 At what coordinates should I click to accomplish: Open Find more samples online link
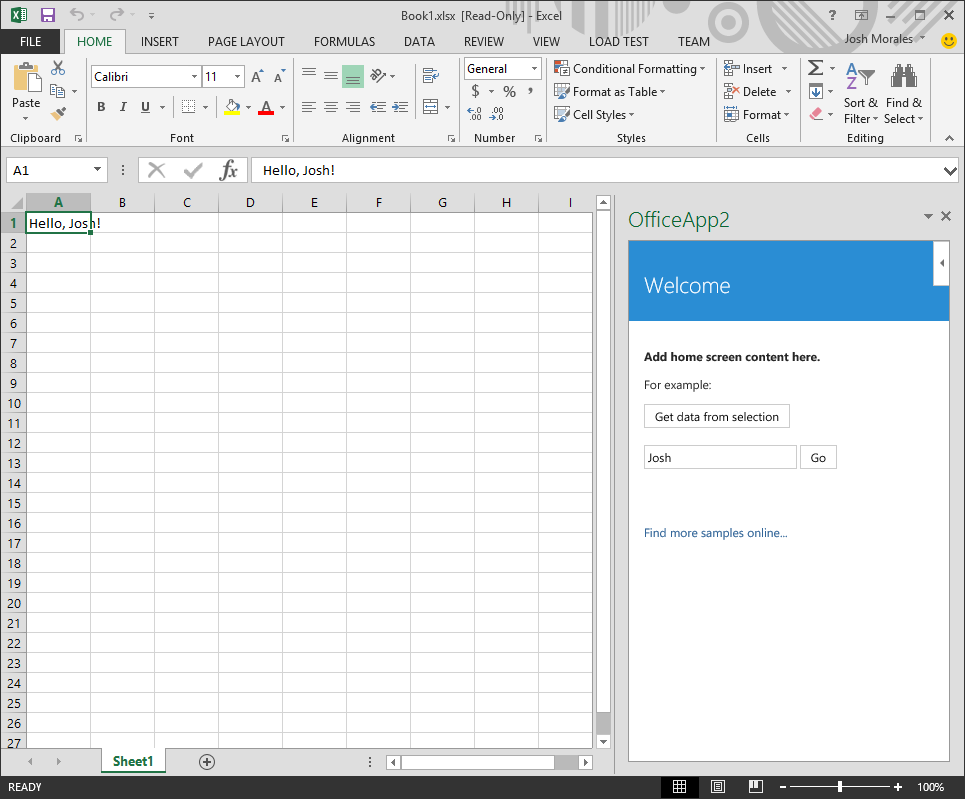coord(715,532)
